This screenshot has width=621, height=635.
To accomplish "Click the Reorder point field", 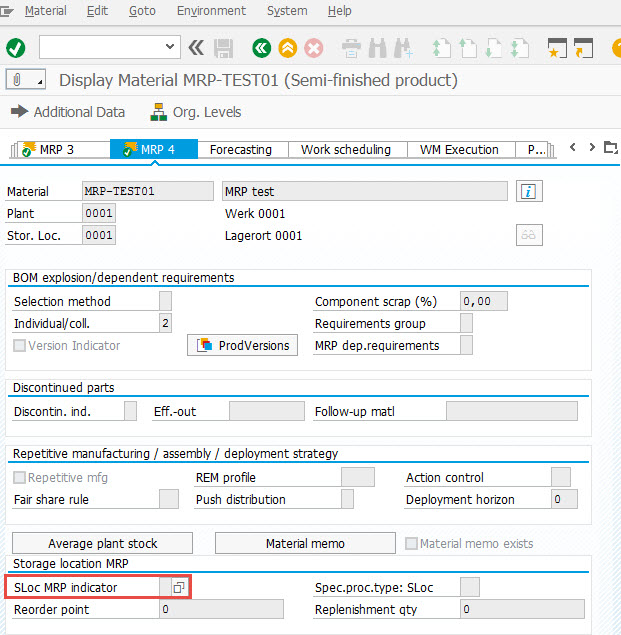I will [221, 609].
